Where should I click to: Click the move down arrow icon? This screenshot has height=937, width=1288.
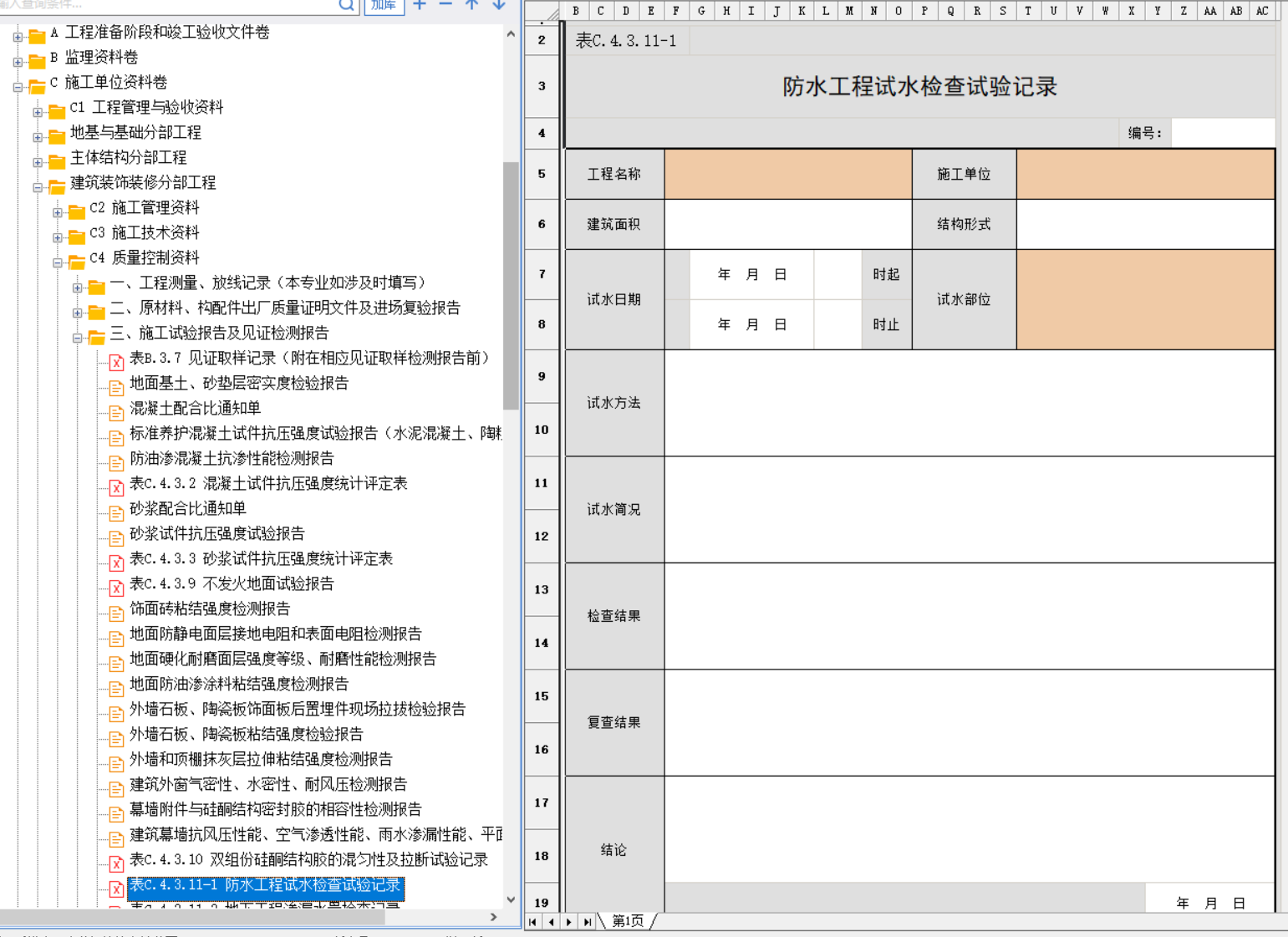pyautogui.click(x=499, y=5)
